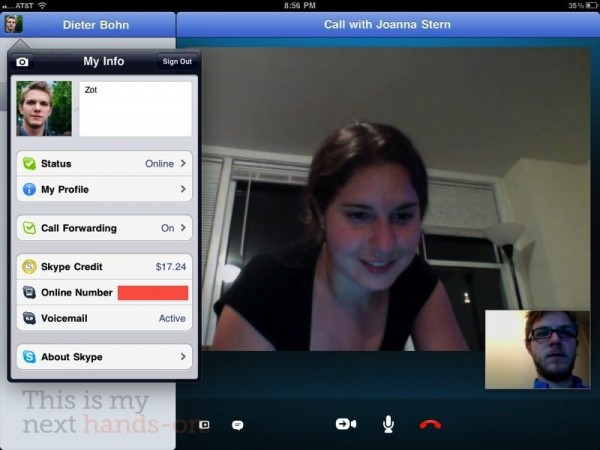The height and width of the screenshot is (450, 600).
Task: Tap the 8:56 PM clock
Action: coord(300,5)
